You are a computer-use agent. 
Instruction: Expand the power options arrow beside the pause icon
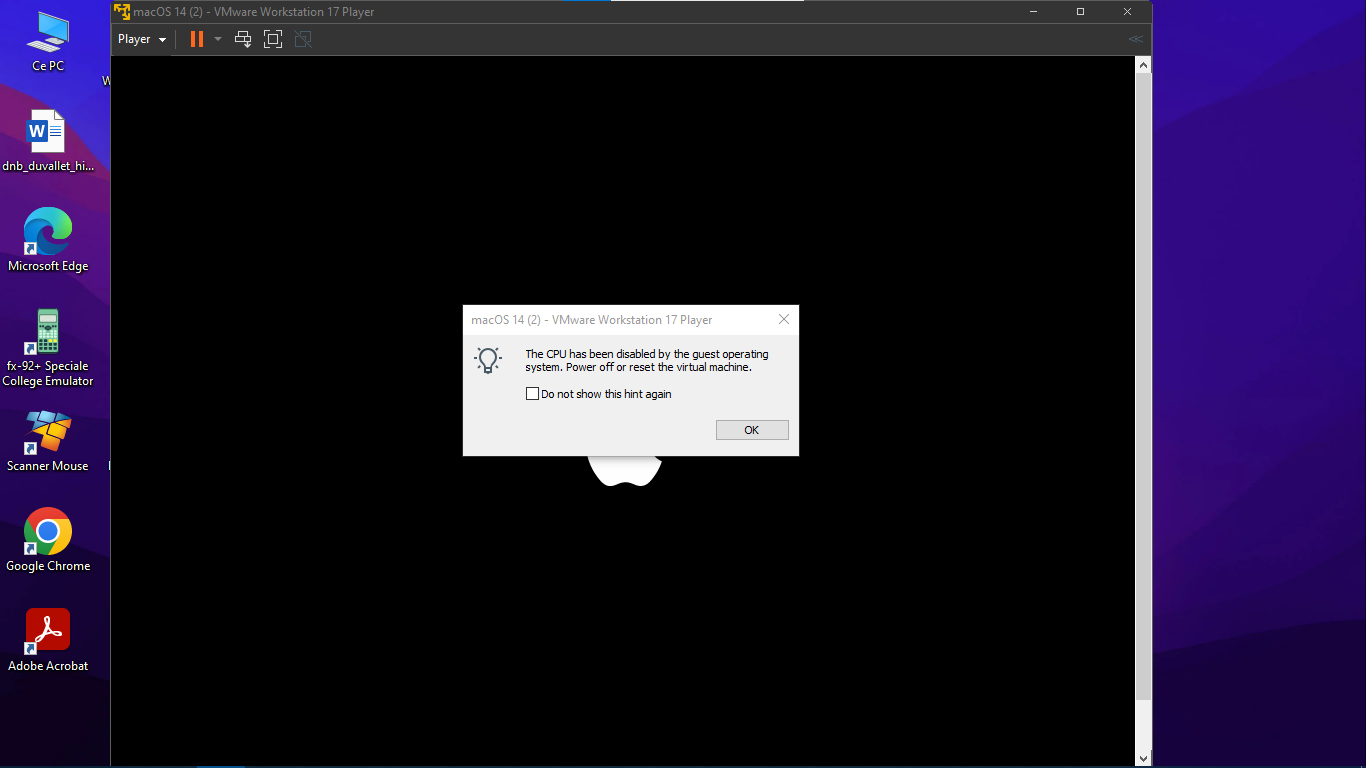click(x=218, y=39)
